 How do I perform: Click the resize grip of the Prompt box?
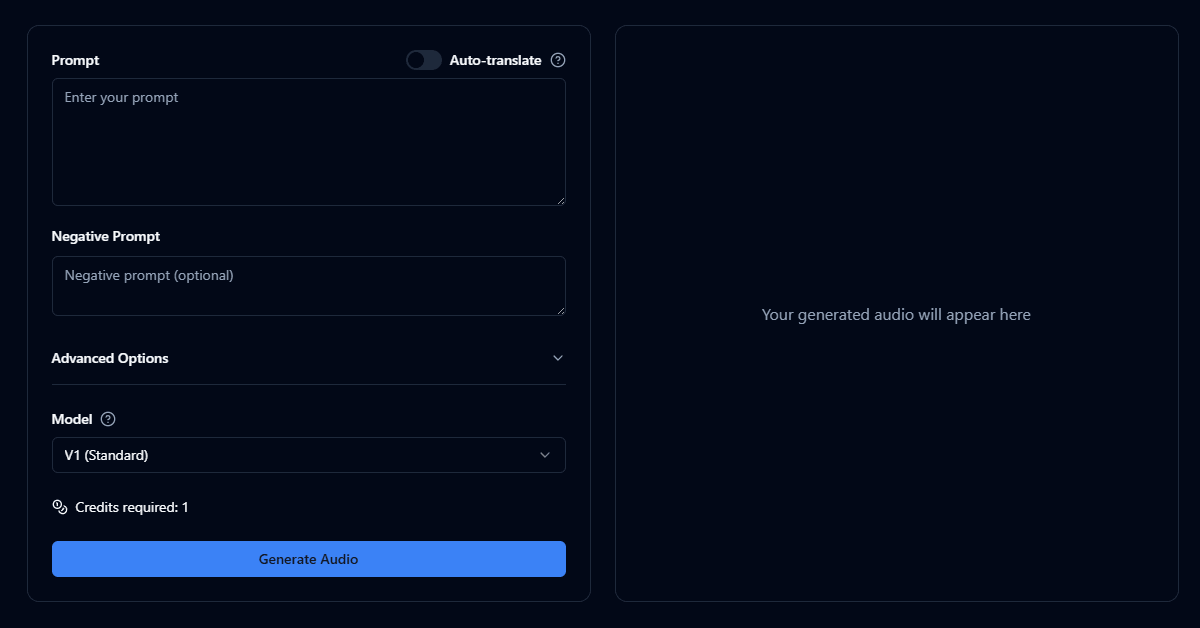pyautogui.click(x=561, y=200)
